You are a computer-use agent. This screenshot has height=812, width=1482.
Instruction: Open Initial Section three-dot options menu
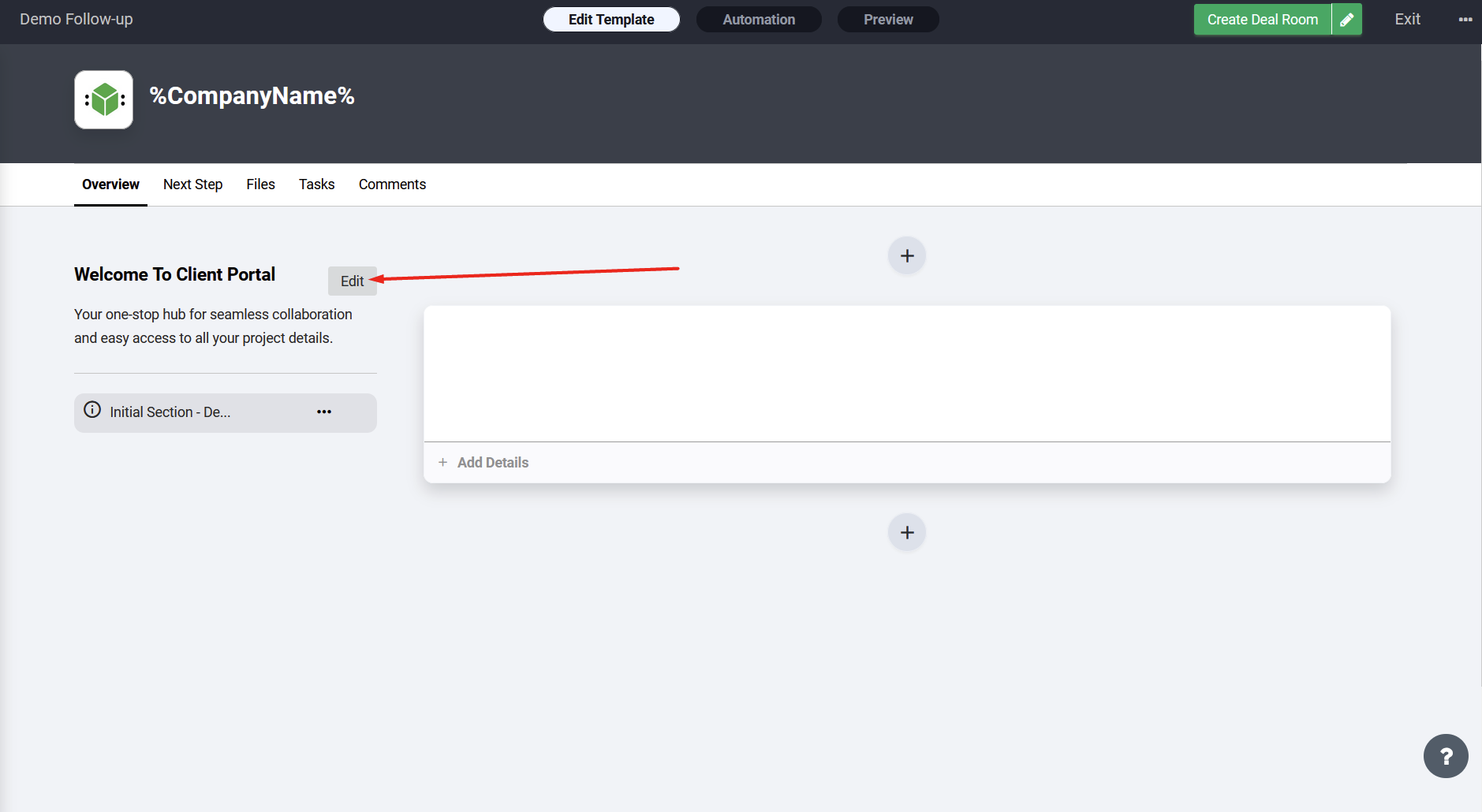324,412
